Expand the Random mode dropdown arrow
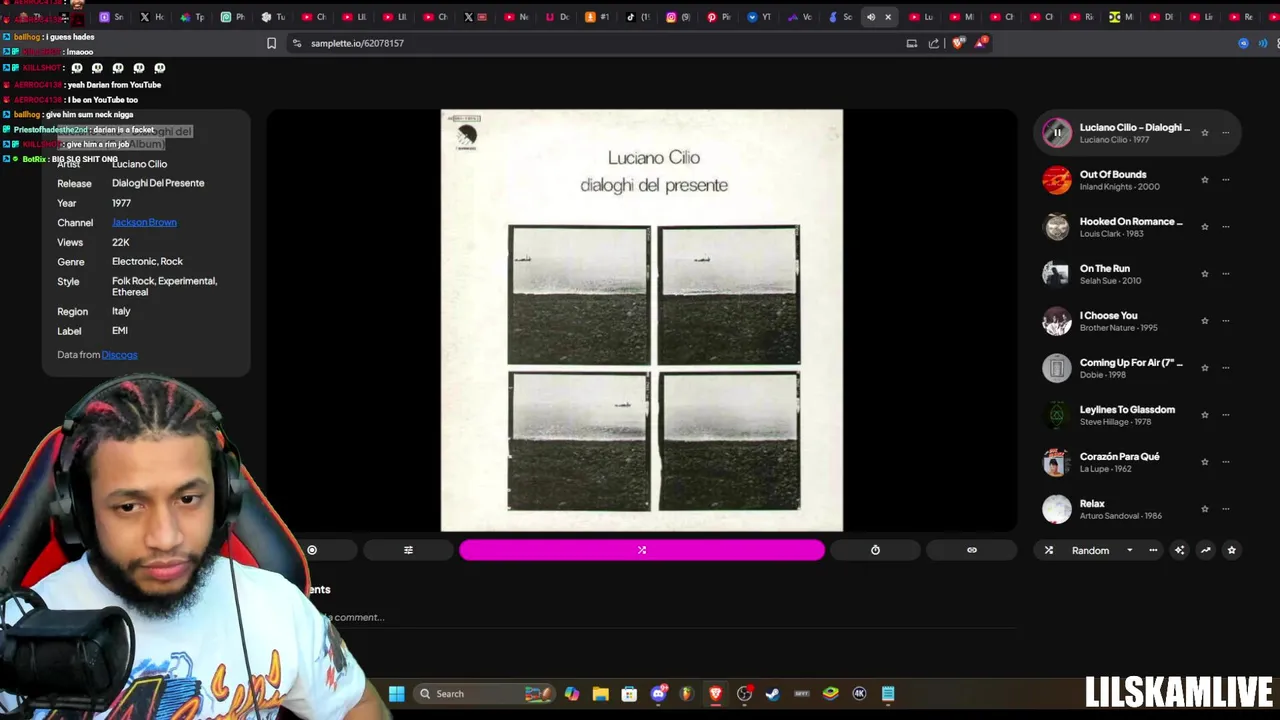This screenshot has width=1280, height=720. pyautogui.click(x=1130, y=550)
